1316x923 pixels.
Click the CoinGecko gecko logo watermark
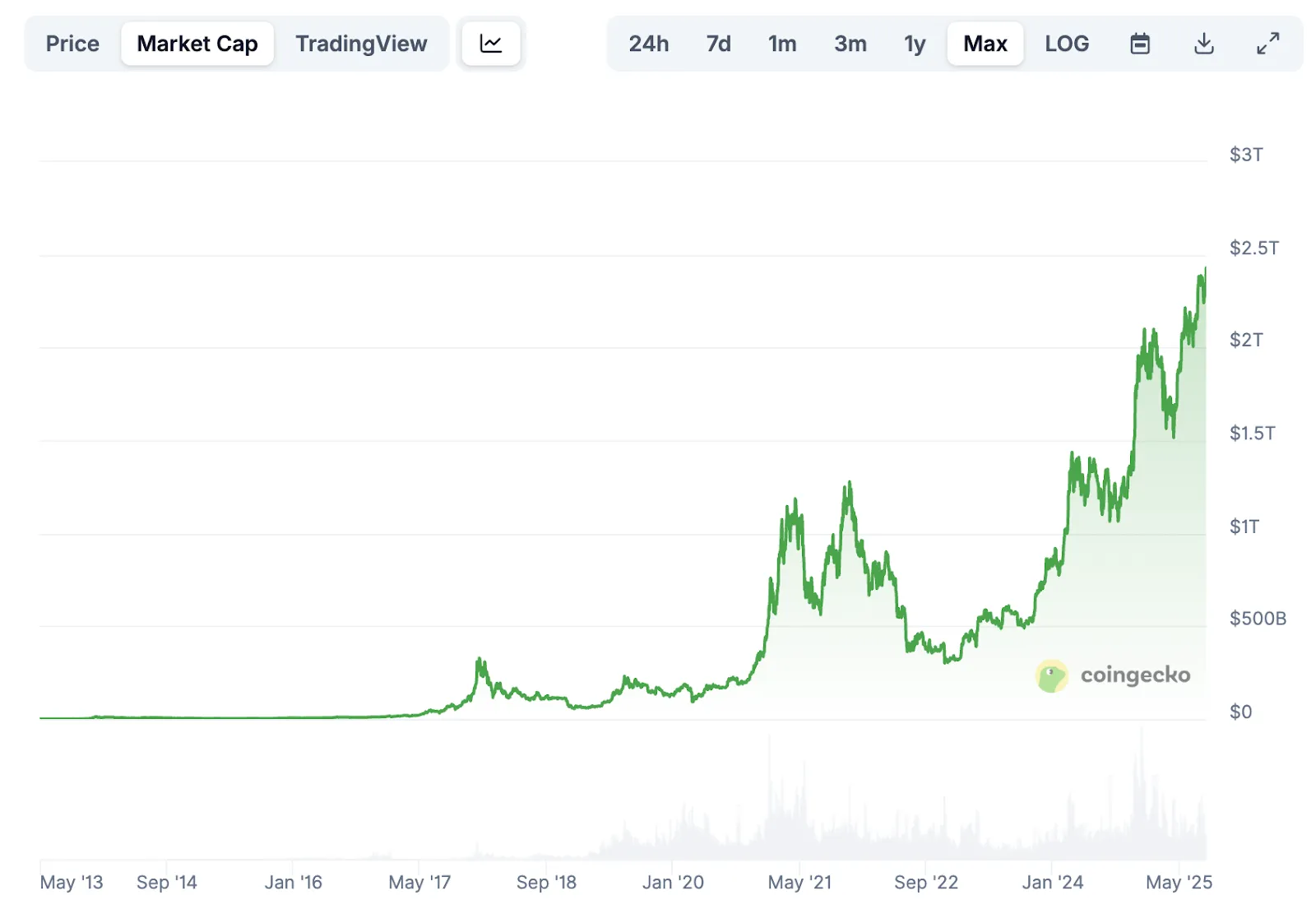click(1051, 675)
